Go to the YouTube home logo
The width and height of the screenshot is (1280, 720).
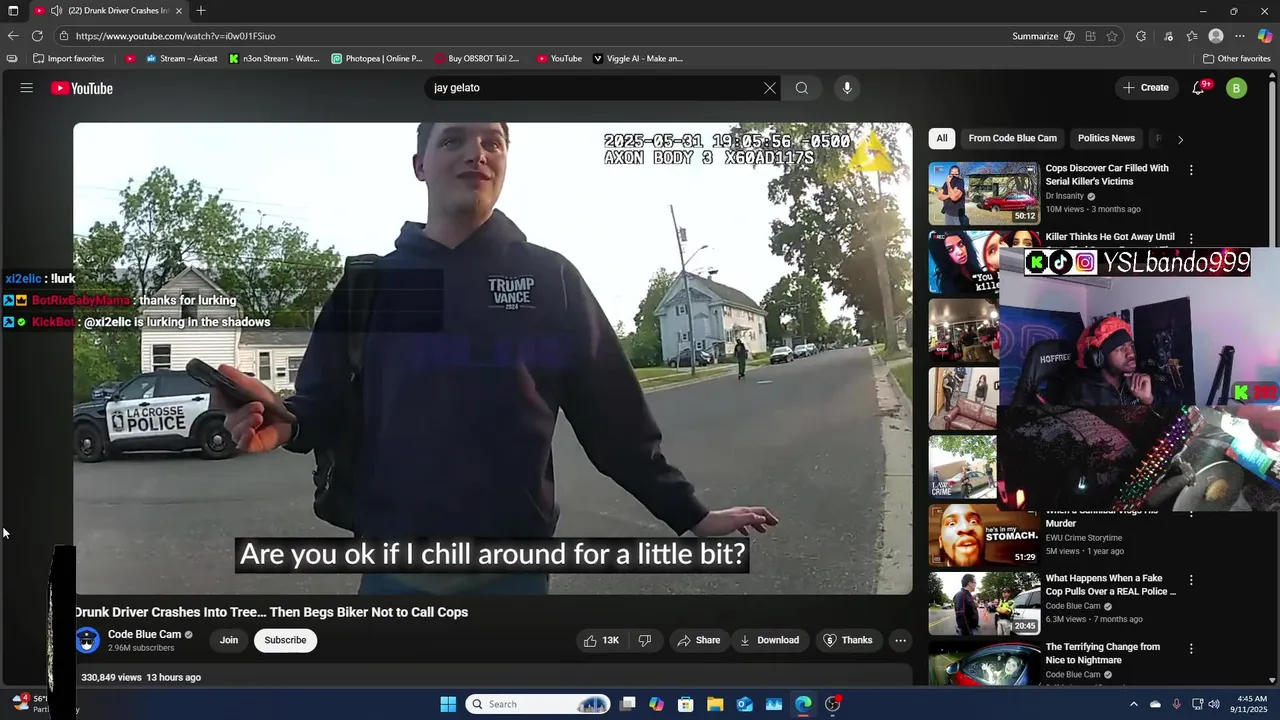point(82,88)
